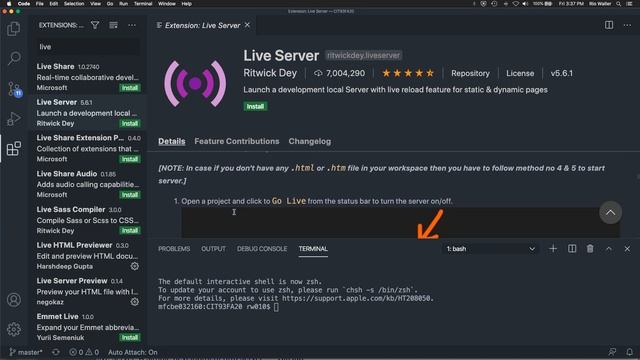Screen dimensions: 640x360
Task: Open the Manage gear in activity bar
Action: coord(13,329)
